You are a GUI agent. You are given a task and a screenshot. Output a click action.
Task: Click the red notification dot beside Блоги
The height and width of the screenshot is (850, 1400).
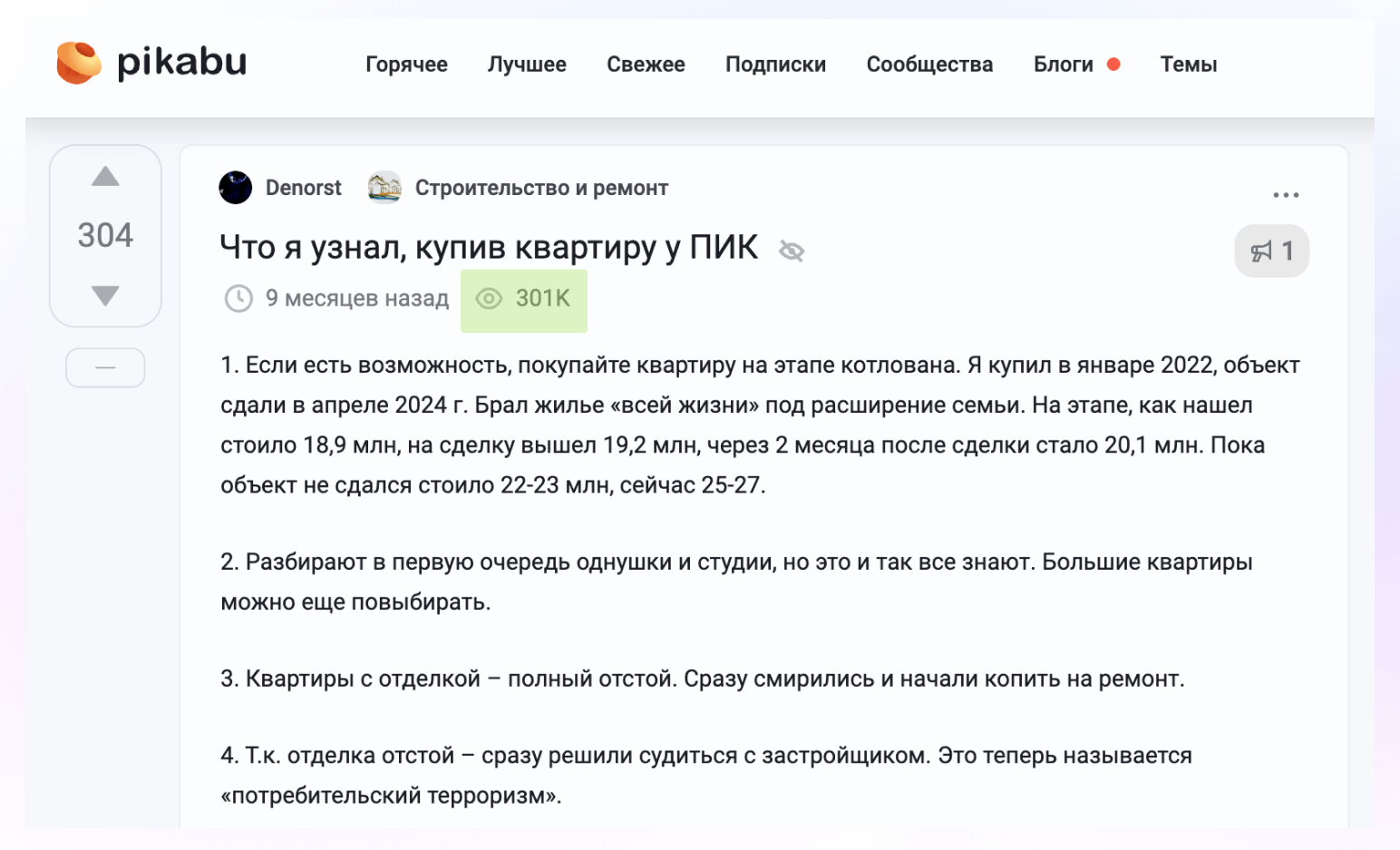click(x=1113, y=64)
